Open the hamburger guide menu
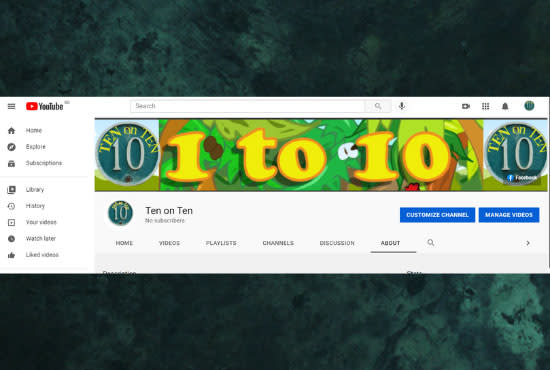The image size is (550, 370). [x=11, y=106]
